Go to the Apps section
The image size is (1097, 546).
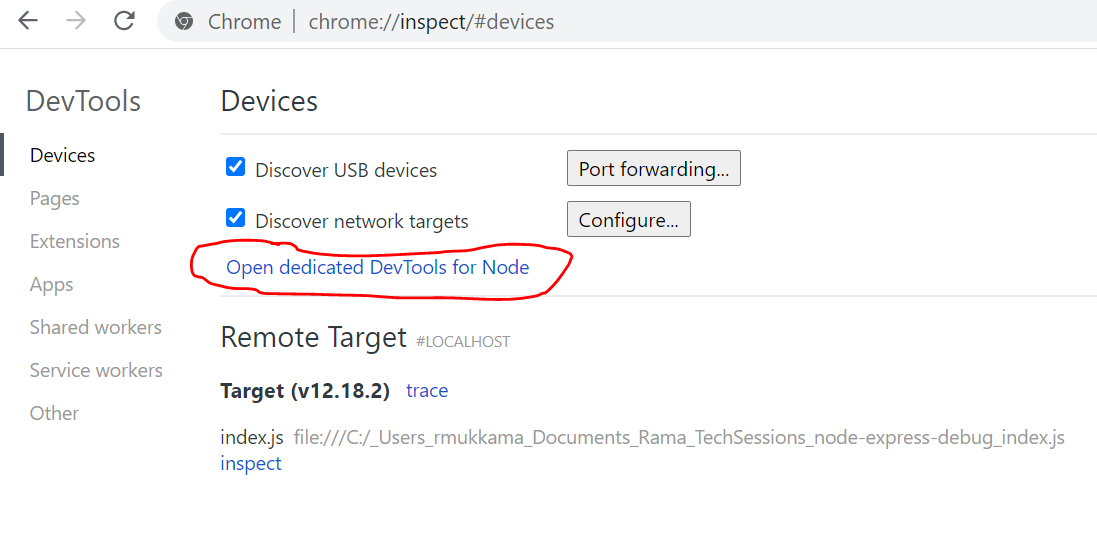tap(52, 285)
